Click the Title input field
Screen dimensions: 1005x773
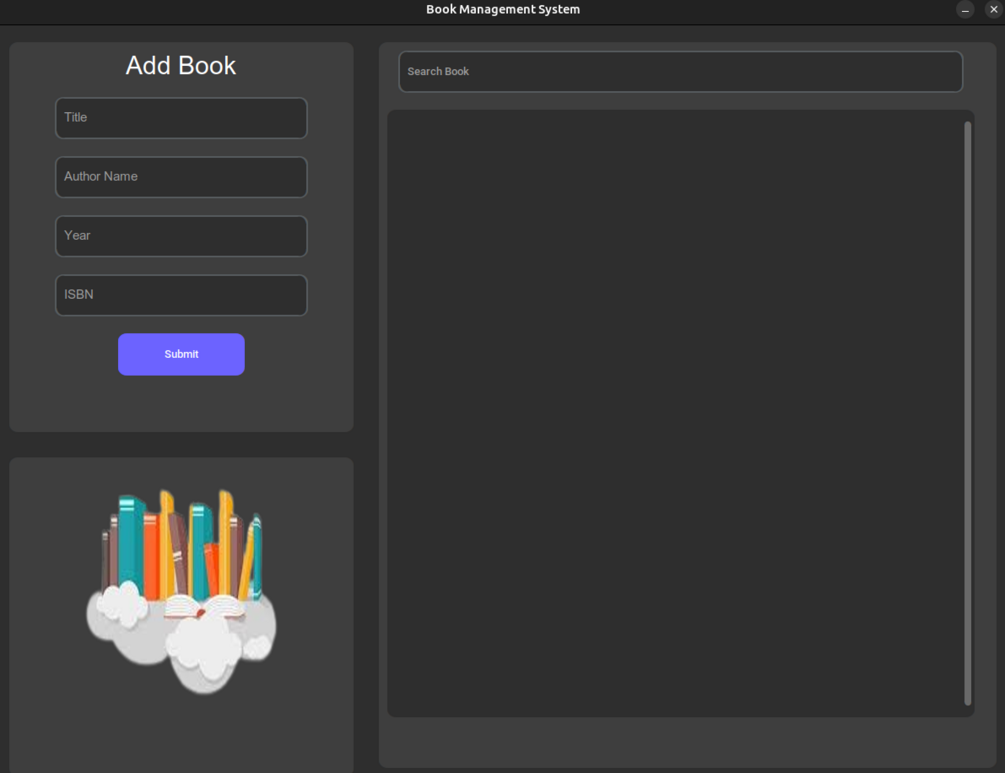(x=181, y=117)
